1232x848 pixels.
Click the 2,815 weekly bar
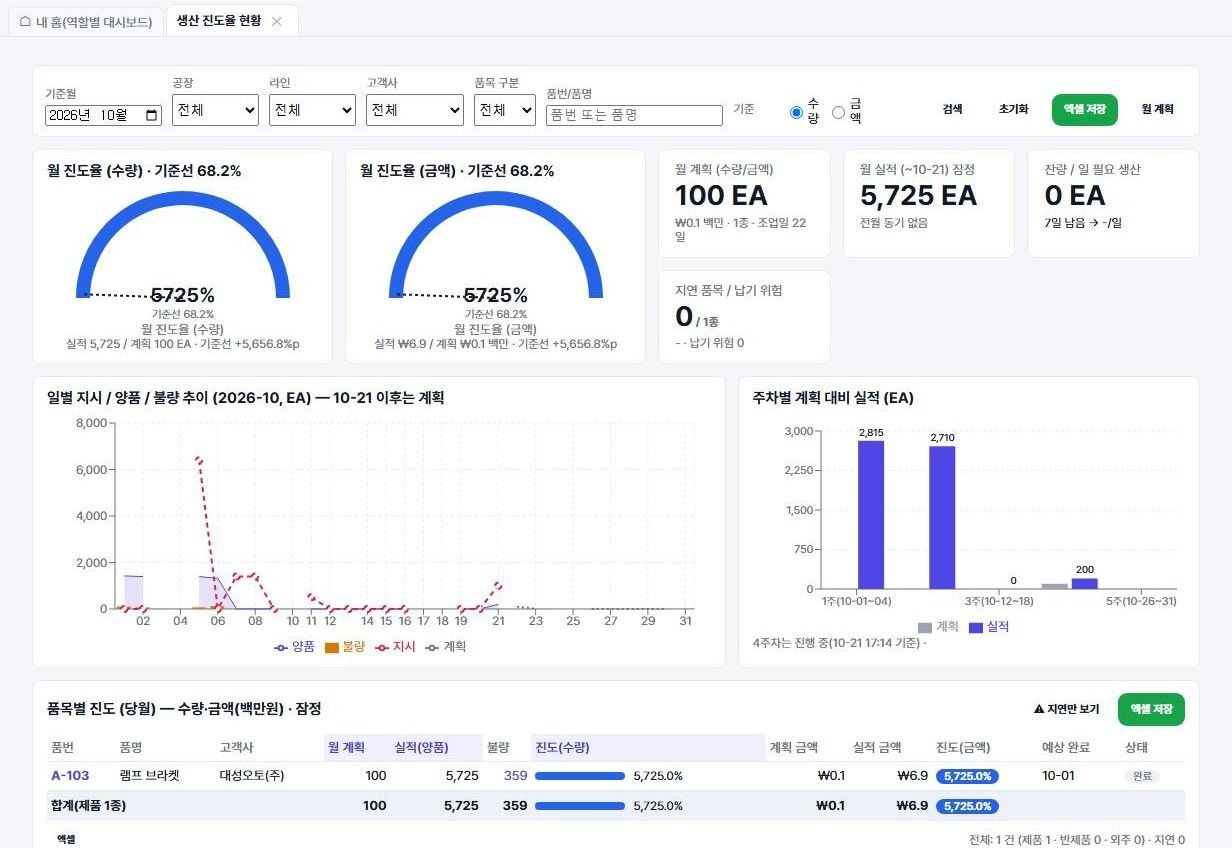click(x=870, y=514)
